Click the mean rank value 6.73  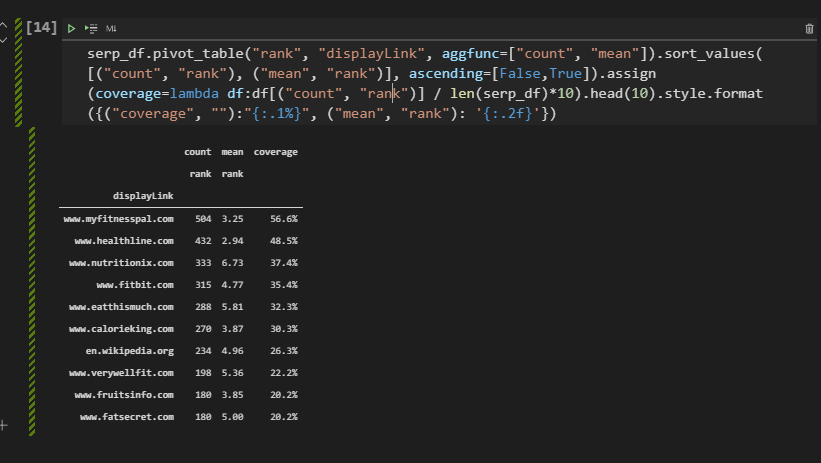[x=232, y=263]
